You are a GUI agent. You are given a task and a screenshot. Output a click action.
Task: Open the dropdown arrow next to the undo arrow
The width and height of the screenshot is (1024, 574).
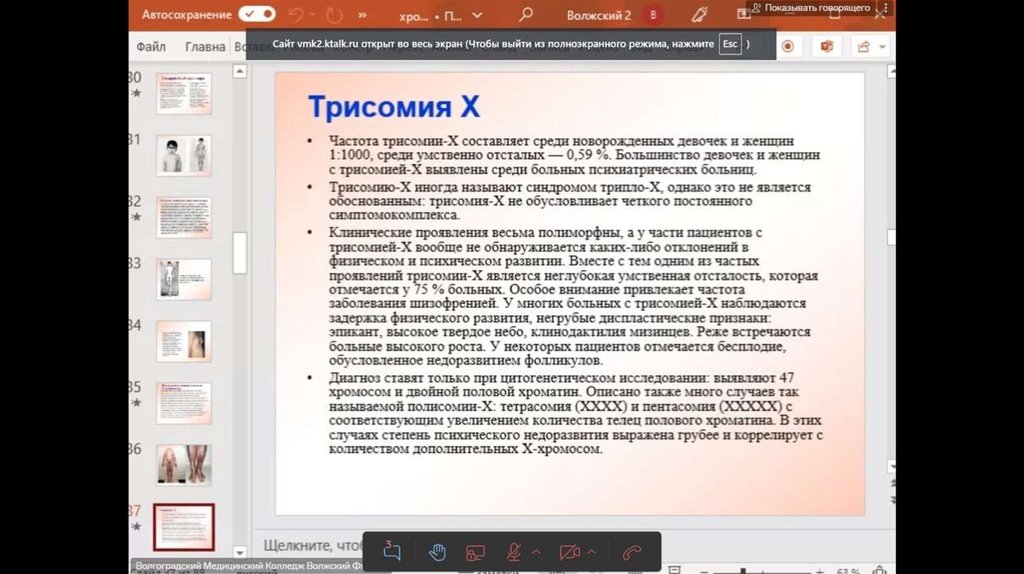tap(312, 14)
